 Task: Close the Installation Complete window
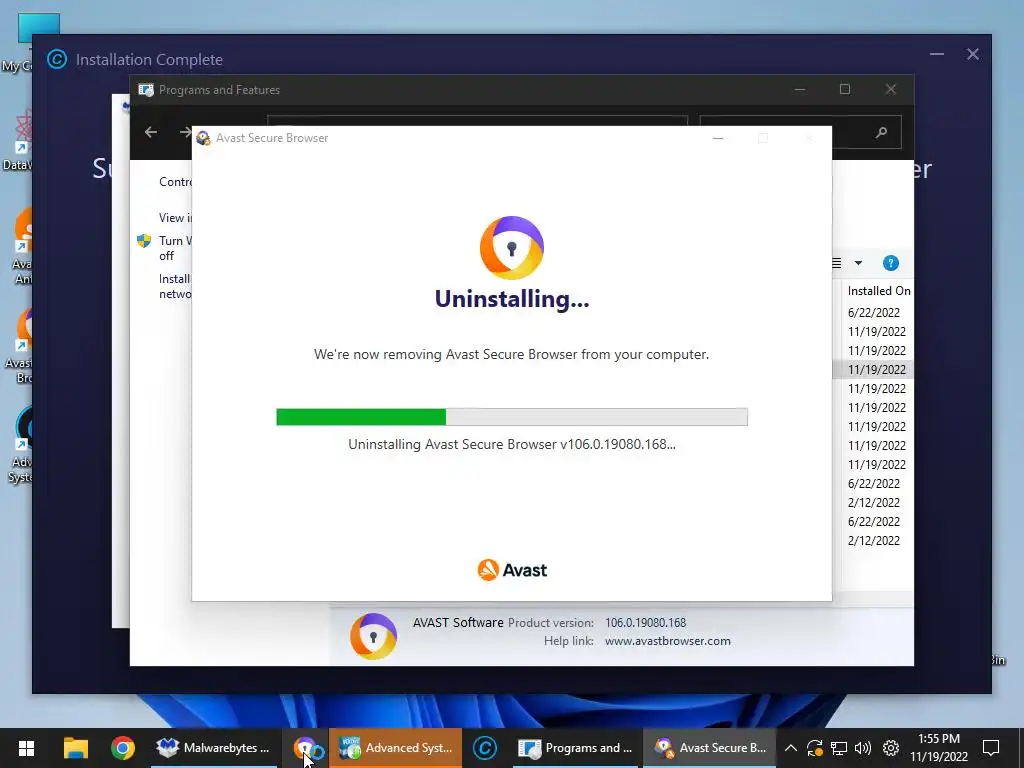click(973, 54)
